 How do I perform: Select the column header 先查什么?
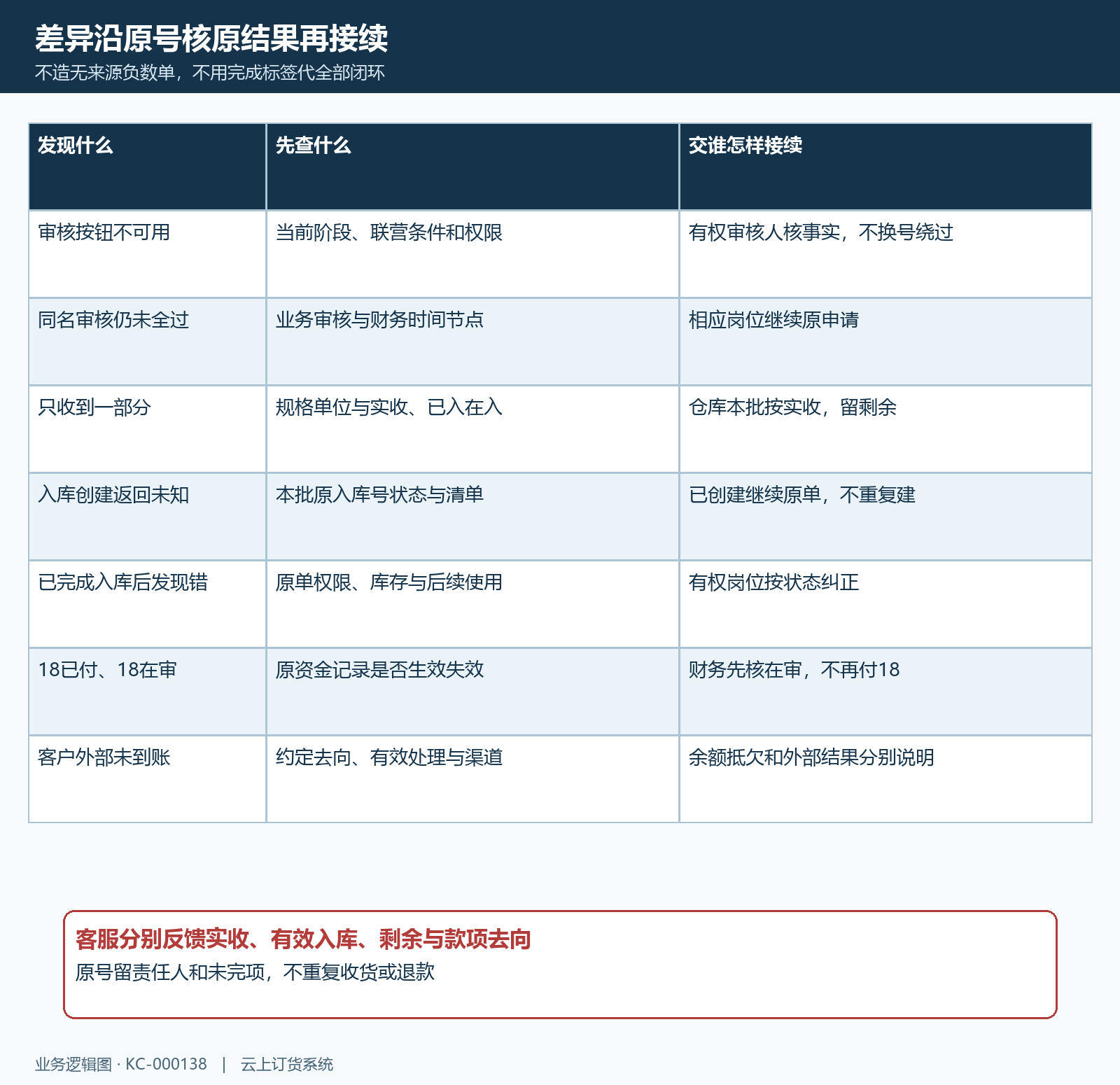pos(472,167)
